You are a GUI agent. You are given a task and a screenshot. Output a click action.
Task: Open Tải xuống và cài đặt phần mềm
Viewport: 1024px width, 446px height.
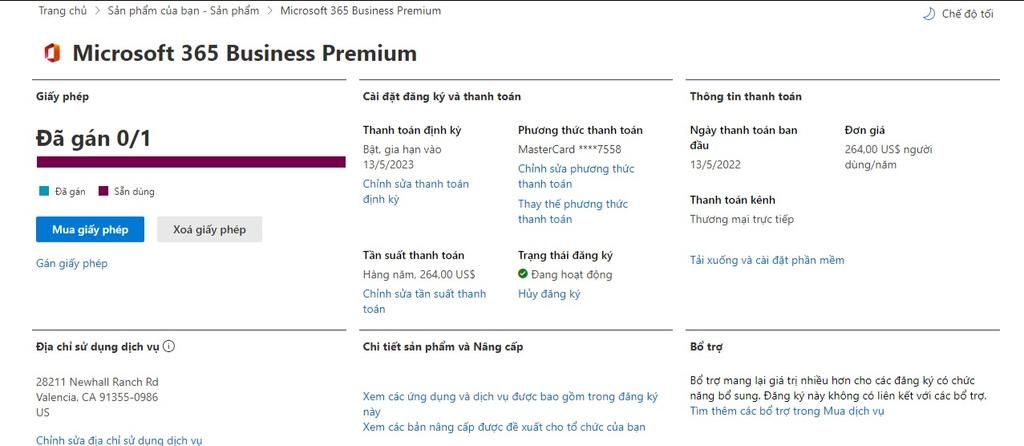tap(767, 260)
